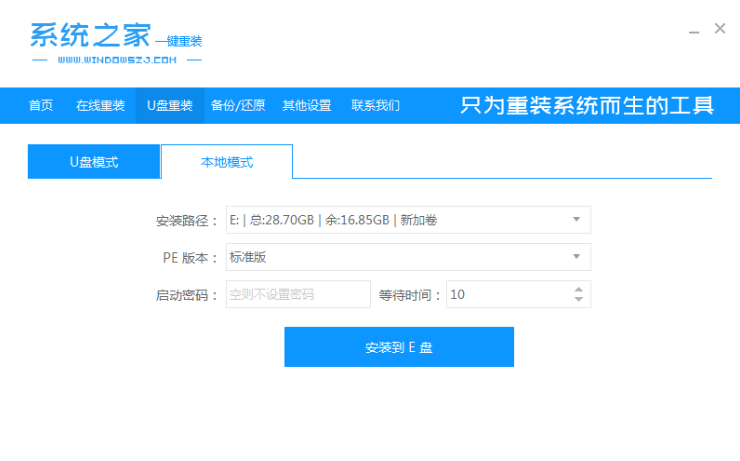Viewport: 740px width, 461px height.
Task: Close the 系统之家 window
Action: pyautogui.click(x=720, y=29)
